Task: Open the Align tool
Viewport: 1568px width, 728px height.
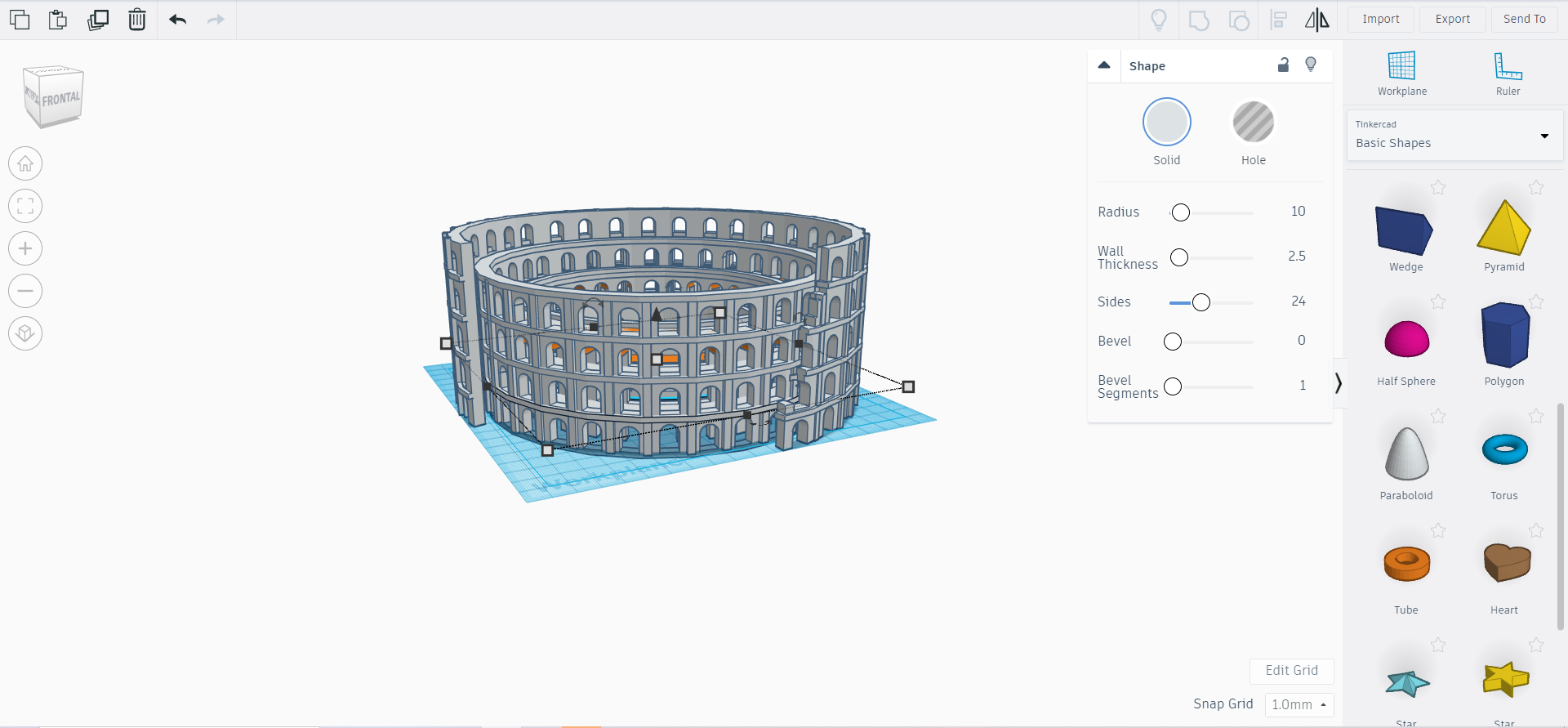Action: point(1279,20)
